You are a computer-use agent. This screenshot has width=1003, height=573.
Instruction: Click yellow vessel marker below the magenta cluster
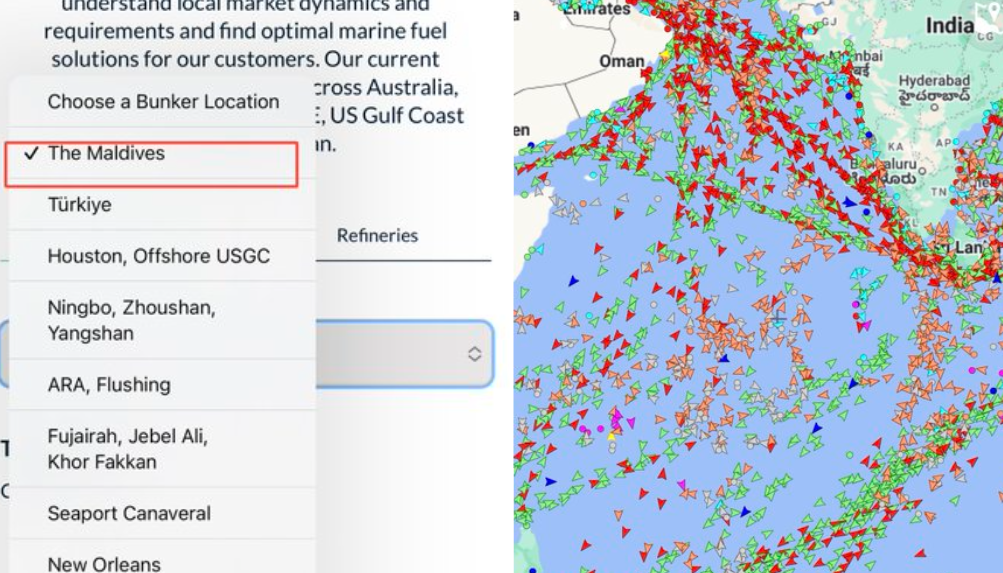tap(612, 436)
